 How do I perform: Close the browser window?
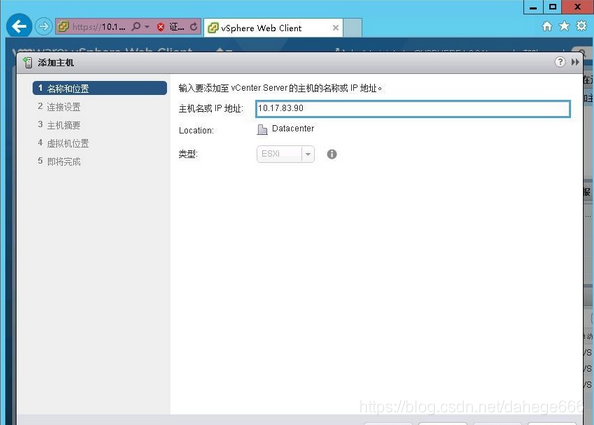coord(578,7)
